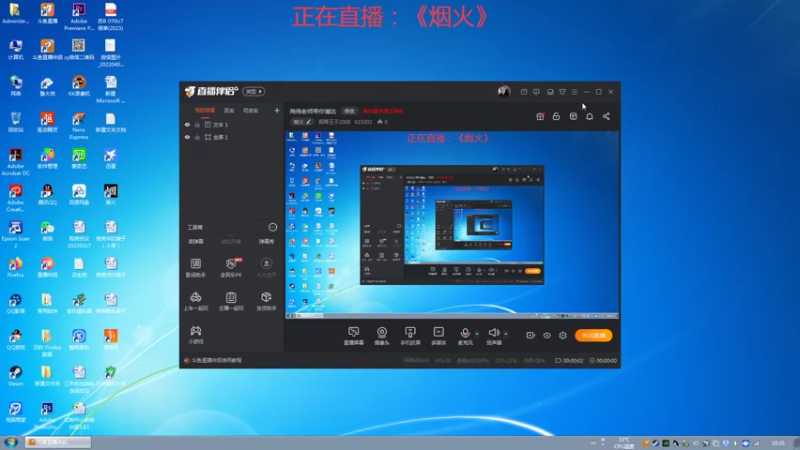The height and width of the screenshot is (450, 800).
Task: Open the 读弹幕 tool
Action: (x=196, y=241)
